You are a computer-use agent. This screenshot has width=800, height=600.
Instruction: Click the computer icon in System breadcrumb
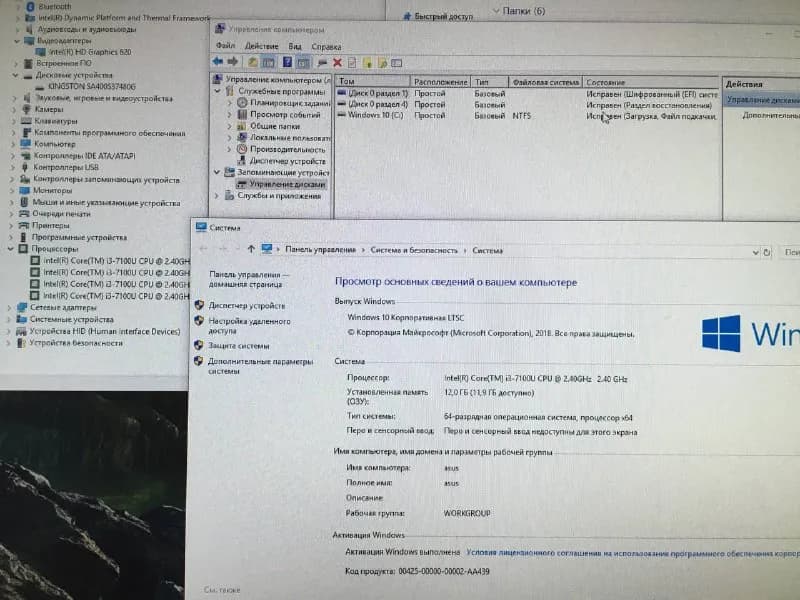pos(267,249)
